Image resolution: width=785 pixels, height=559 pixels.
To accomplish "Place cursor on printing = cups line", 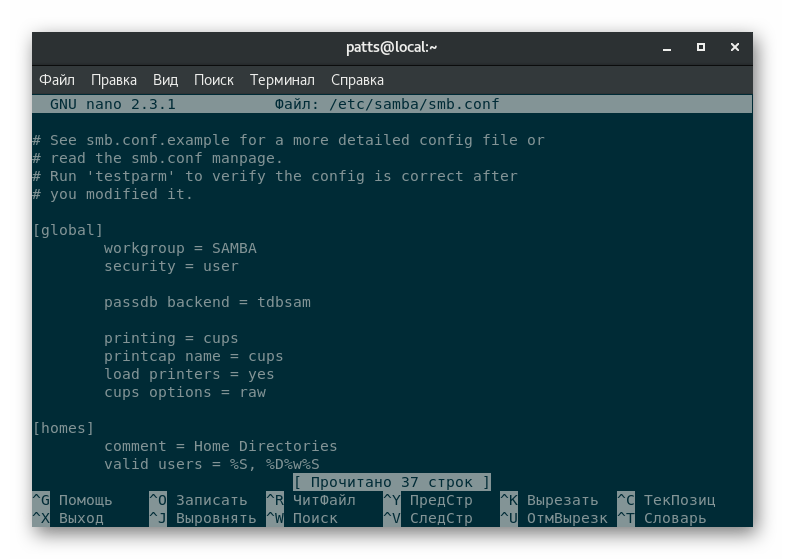I will tap(171, 338).
